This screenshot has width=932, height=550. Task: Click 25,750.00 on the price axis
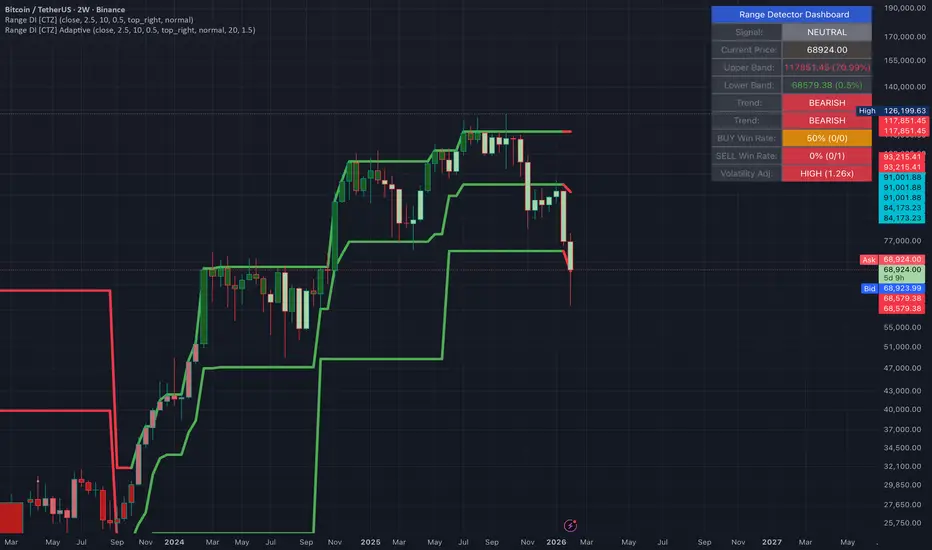point(902,523)
